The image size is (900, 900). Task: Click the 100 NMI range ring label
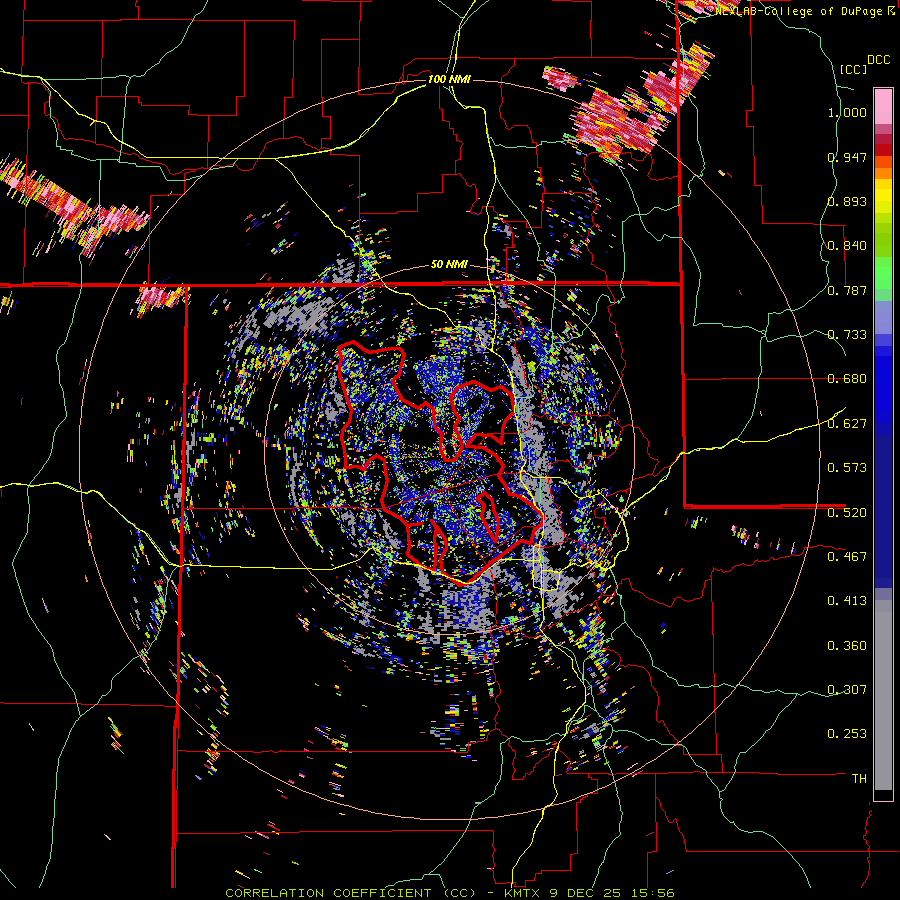coord(449,79)
